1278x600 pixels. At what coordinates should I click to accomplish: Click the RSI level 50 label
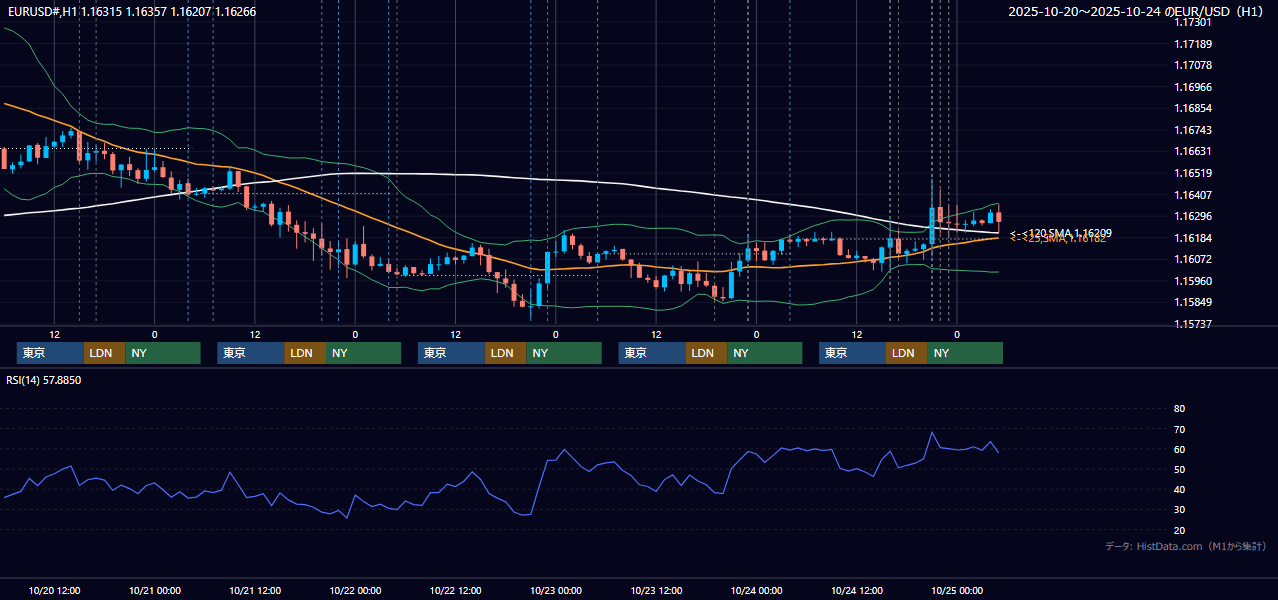1179,469
